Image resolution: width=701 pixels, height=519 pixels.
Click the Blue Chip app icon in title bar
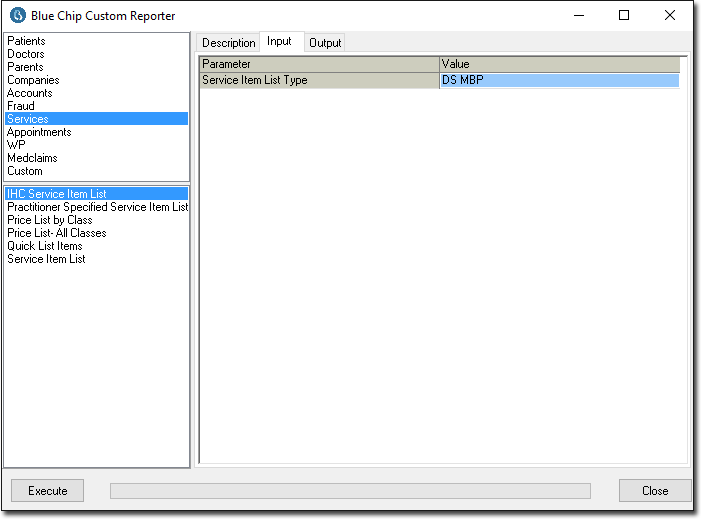point(17,16)
